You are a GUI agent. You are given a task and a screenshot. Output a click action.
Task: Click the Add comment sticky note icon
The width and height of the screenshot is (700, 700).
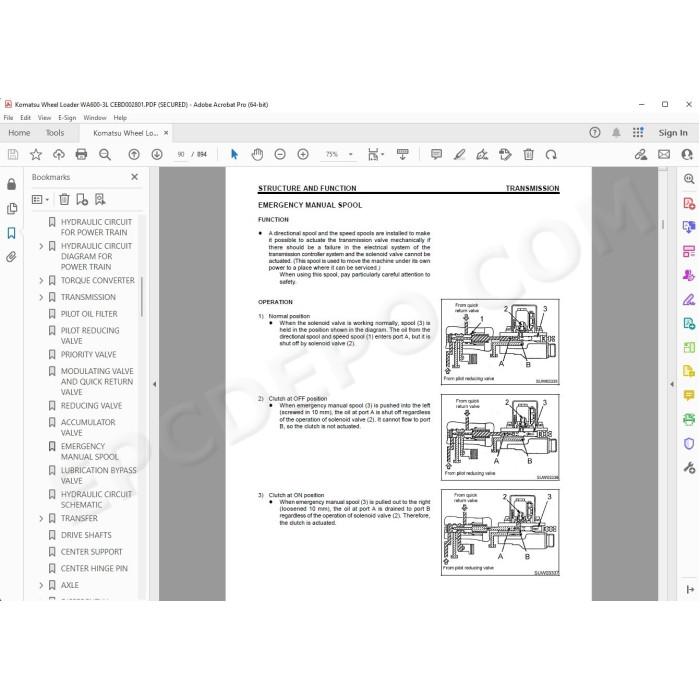pos(437,154)
